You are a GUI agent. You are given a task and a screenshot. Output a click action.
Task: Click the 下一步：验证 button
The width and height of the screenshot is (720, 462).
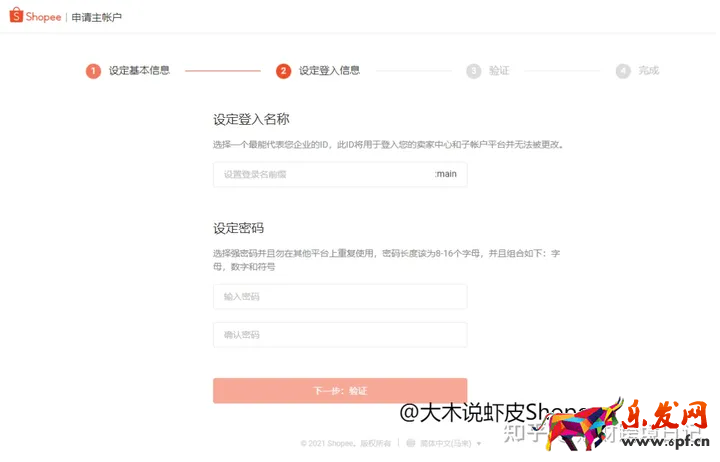click(340, 391)
